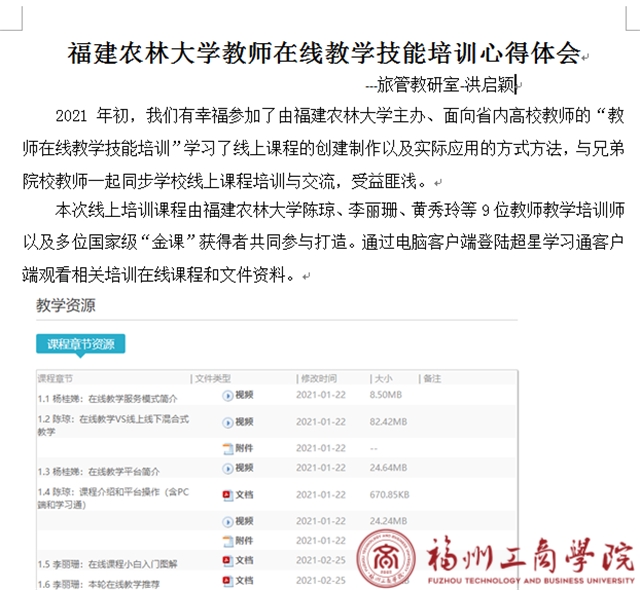
Task: Click the line starting '院校教师一起同步'
Action: pos(224,181)
